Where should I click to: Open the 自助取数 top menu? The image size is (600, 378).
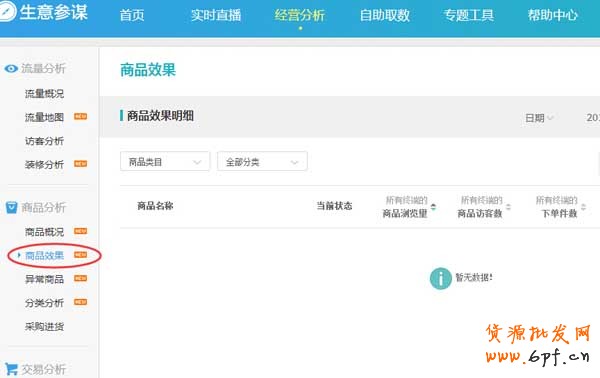coord(385,15)
